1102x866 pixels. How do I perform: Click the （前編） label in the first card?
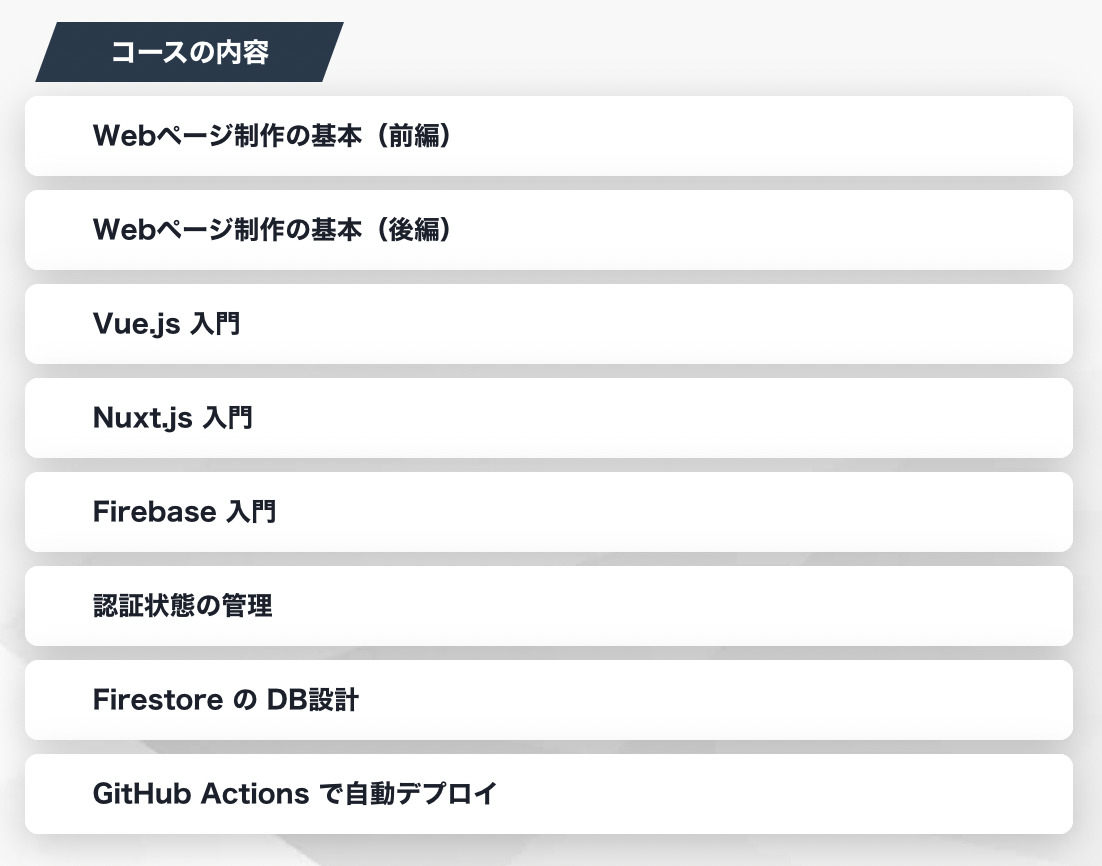413,136
